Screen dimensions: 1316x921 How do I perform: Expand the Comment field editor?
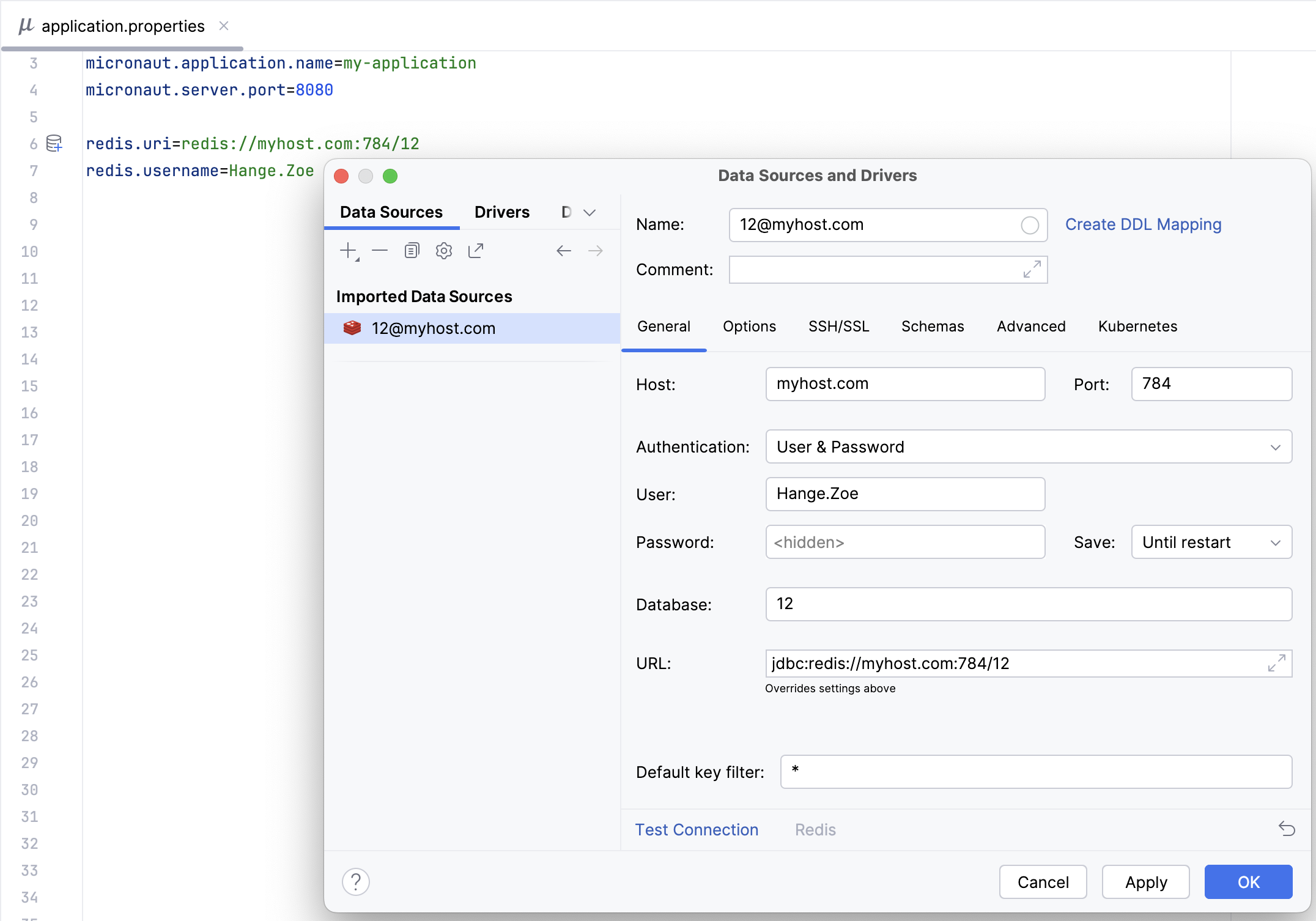[x=1033, y=269]
